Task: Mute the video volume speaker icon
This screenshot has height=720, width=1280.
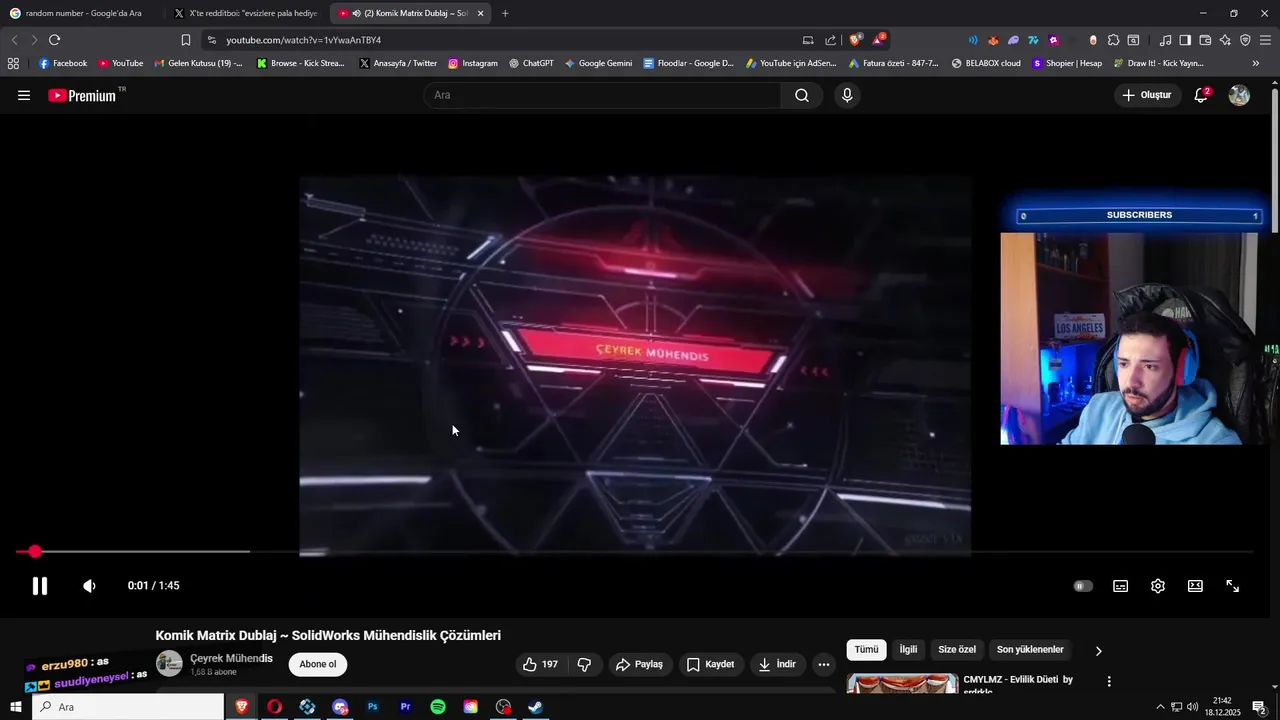Action: [x=89, y=586]
